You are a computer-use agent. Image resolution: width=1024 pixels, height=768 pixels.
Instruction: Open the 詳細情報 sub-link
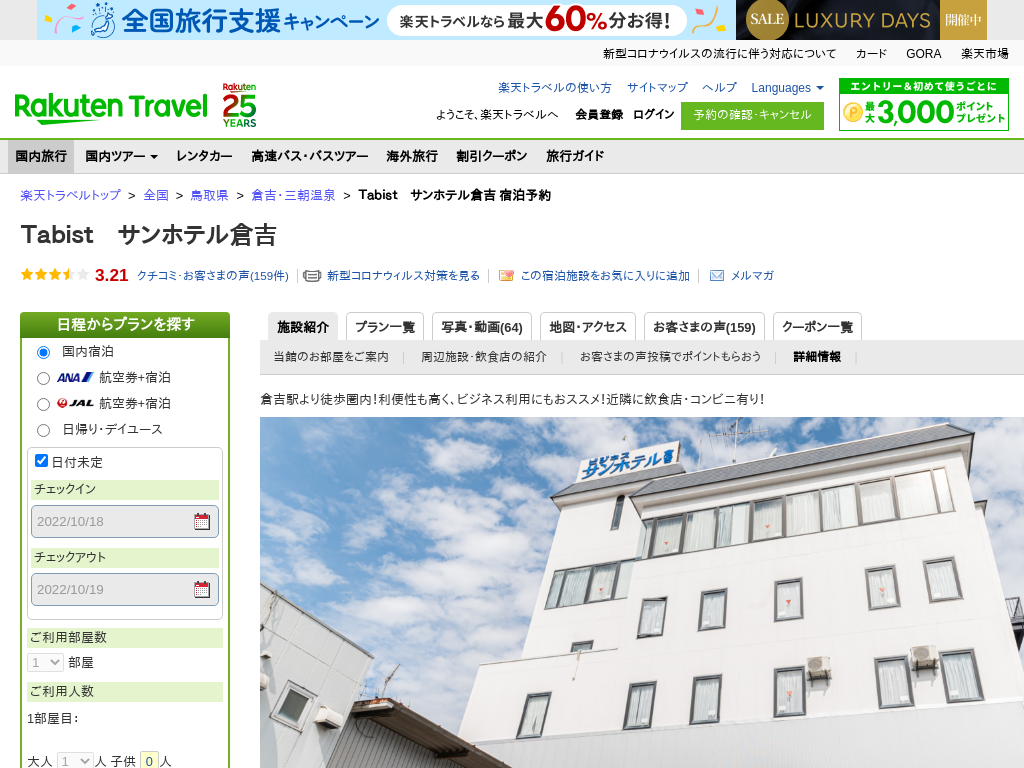point(817,357)
